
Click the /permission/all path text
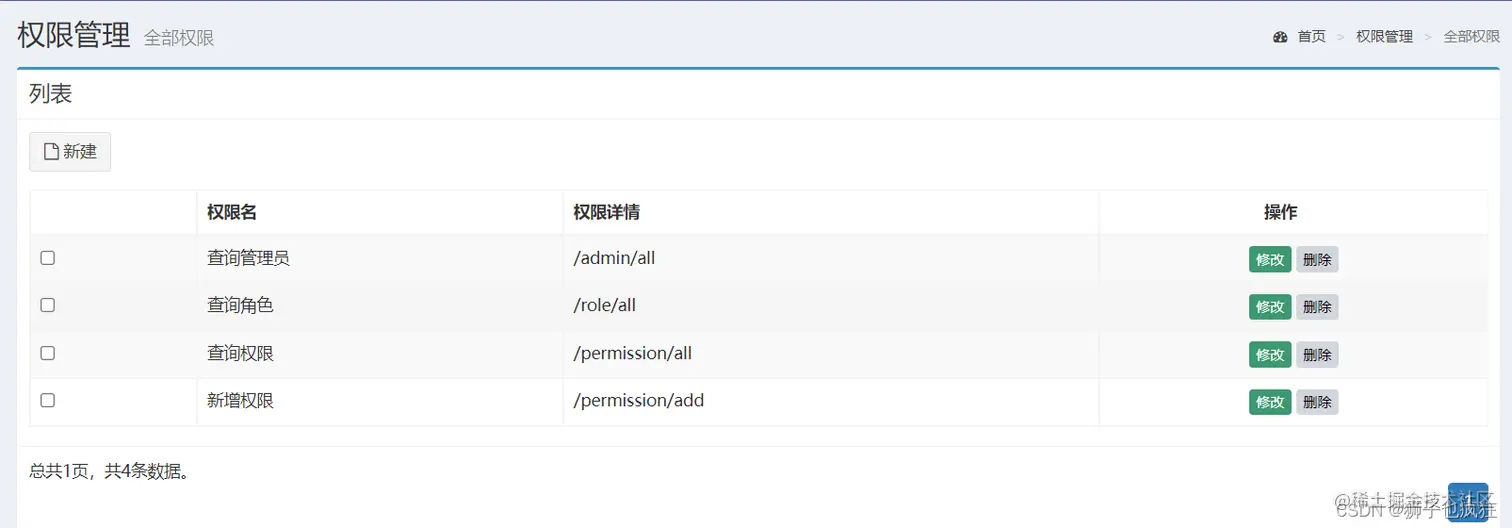(x=633, y=353)
